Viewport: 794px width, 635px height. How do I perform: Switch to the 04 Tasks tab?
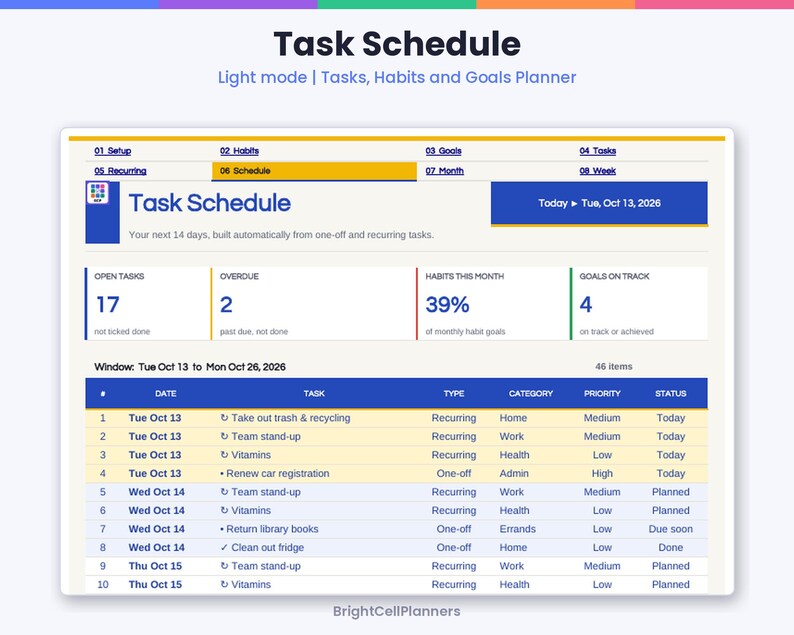(598, 151)
